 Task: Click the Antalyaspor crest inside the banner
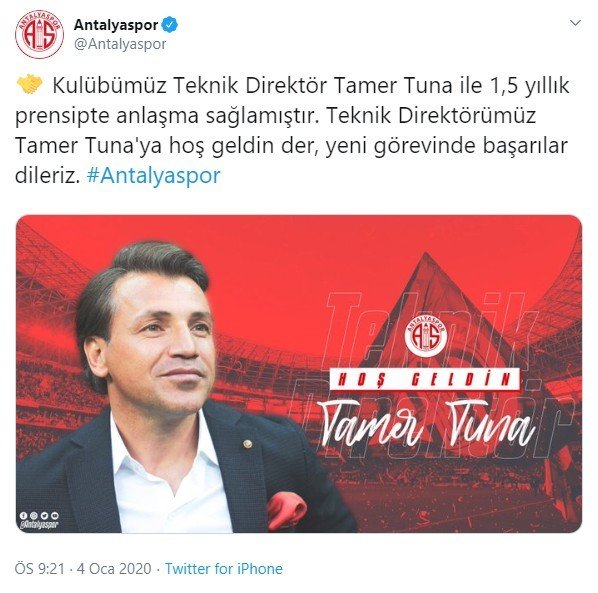point(426,336)
